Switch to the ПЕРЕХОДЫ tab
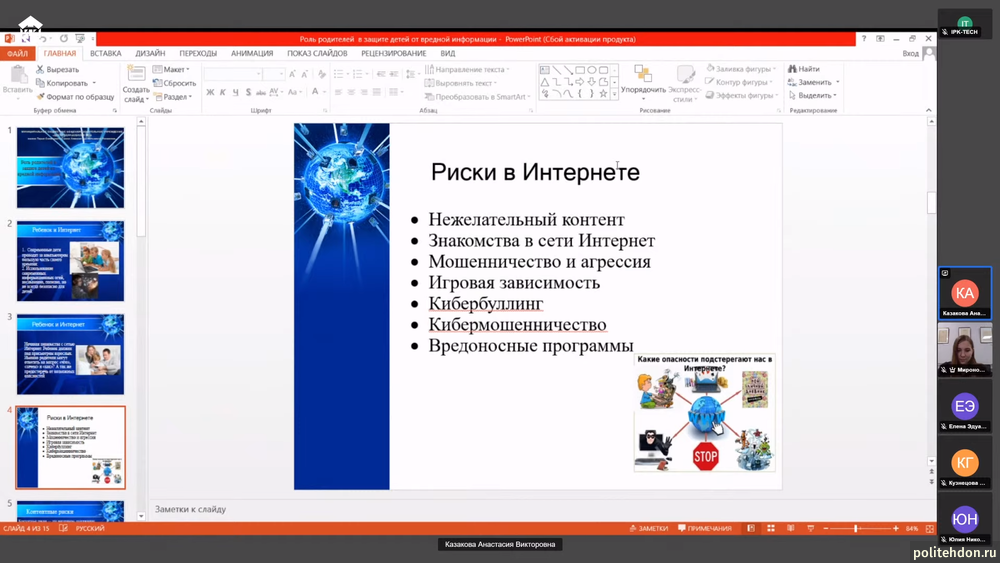Image resolution: width=1000 pixels, height=563 pixels. [x=198, y=54]
